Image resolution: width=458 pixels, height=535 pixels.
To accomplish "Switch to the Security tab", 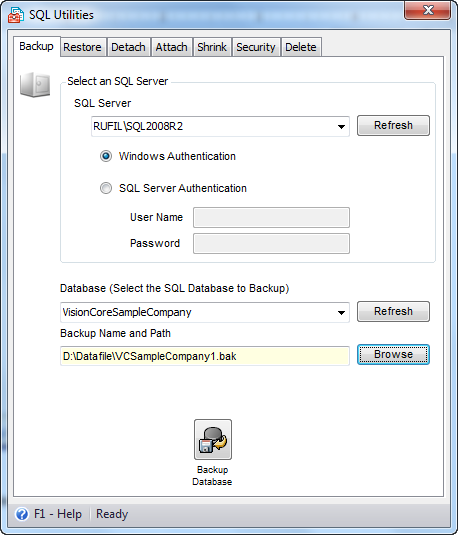I will pyautogui.click(x=256, y=47).
